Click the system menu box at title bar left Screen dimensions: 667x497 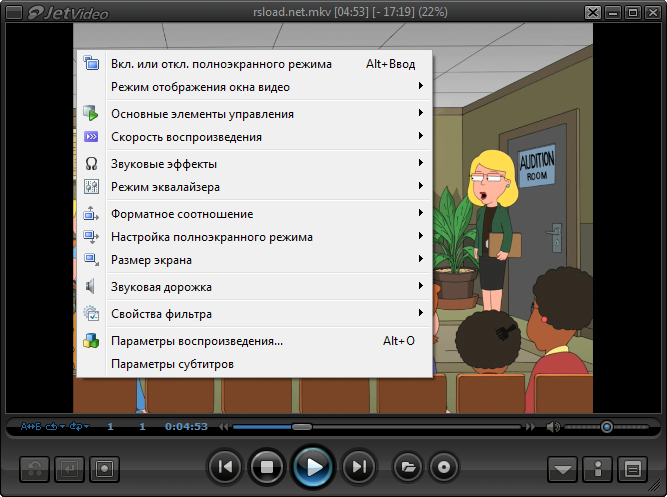(14, 12)
